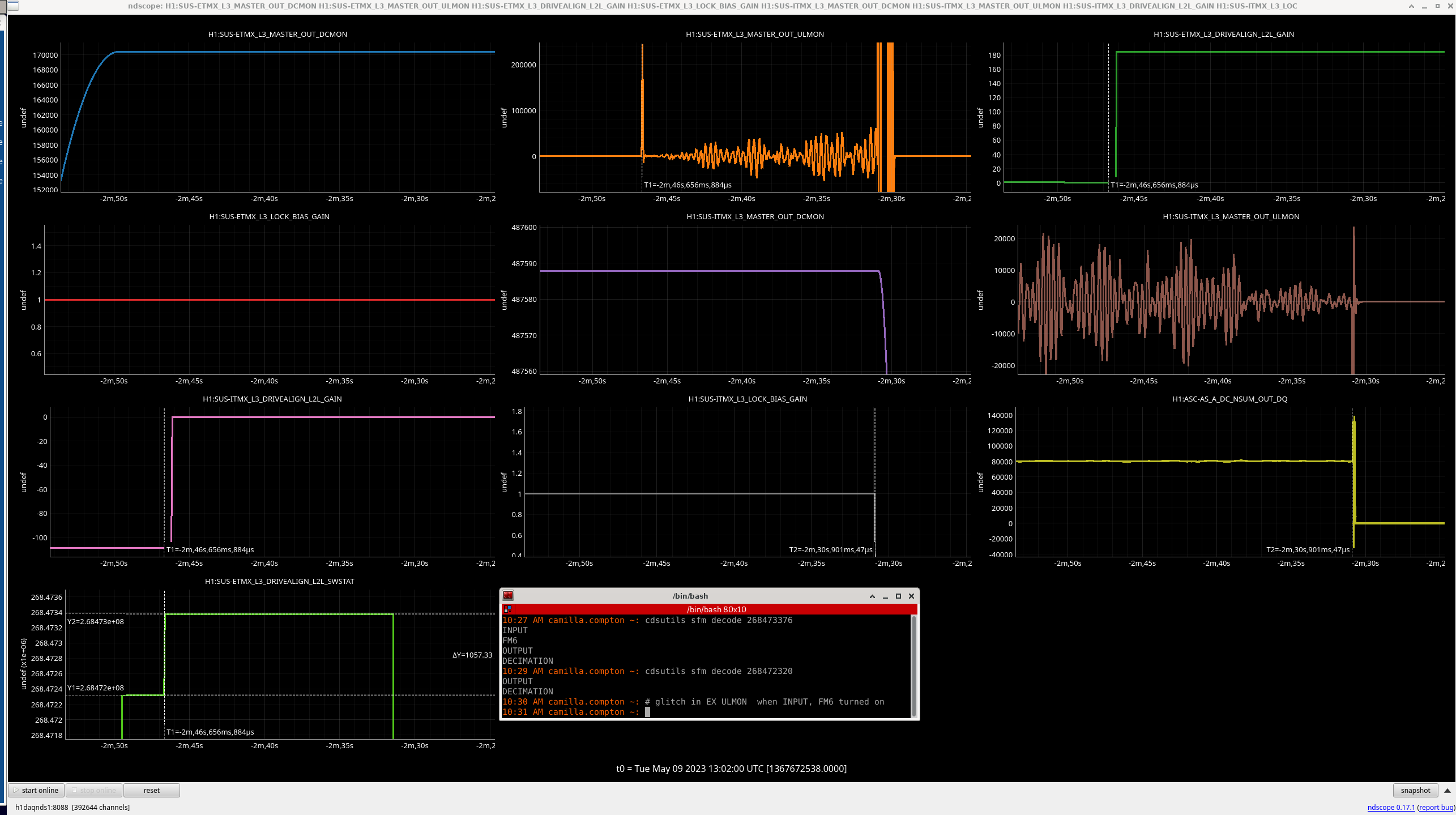Click the terminal vertical scrollbar
Viewport: 1456px width, 815px height.
pos(913,665)
